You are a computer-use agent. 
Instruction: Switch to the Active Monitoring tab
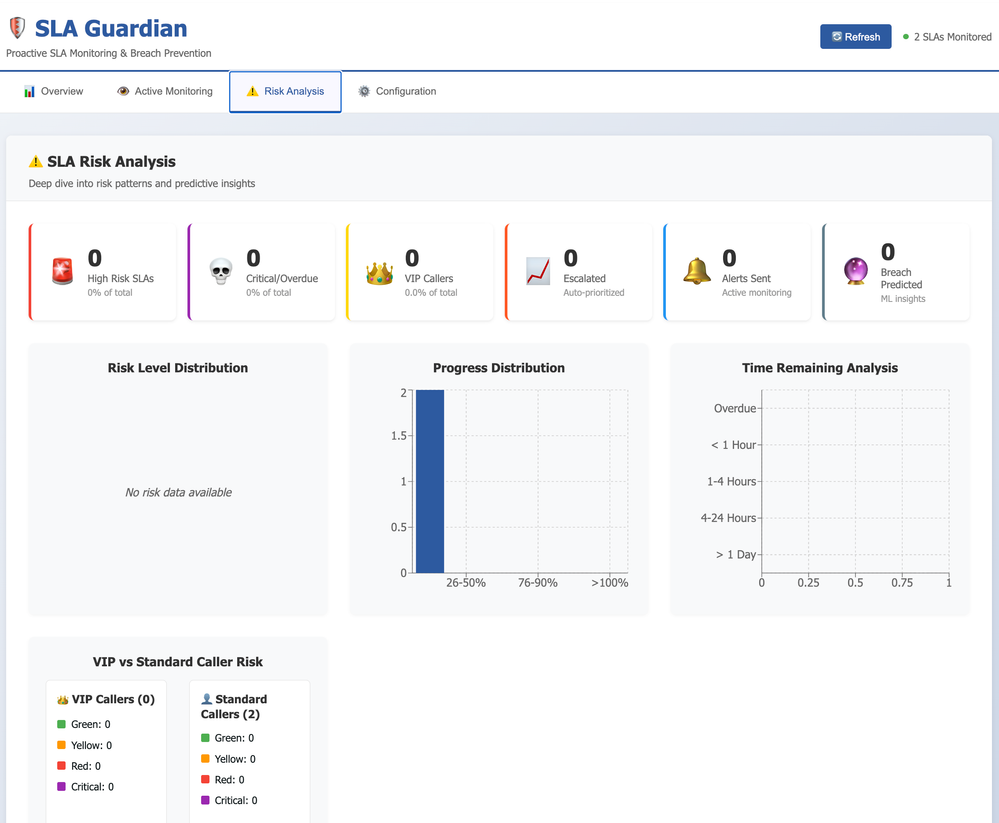(164, 91)
